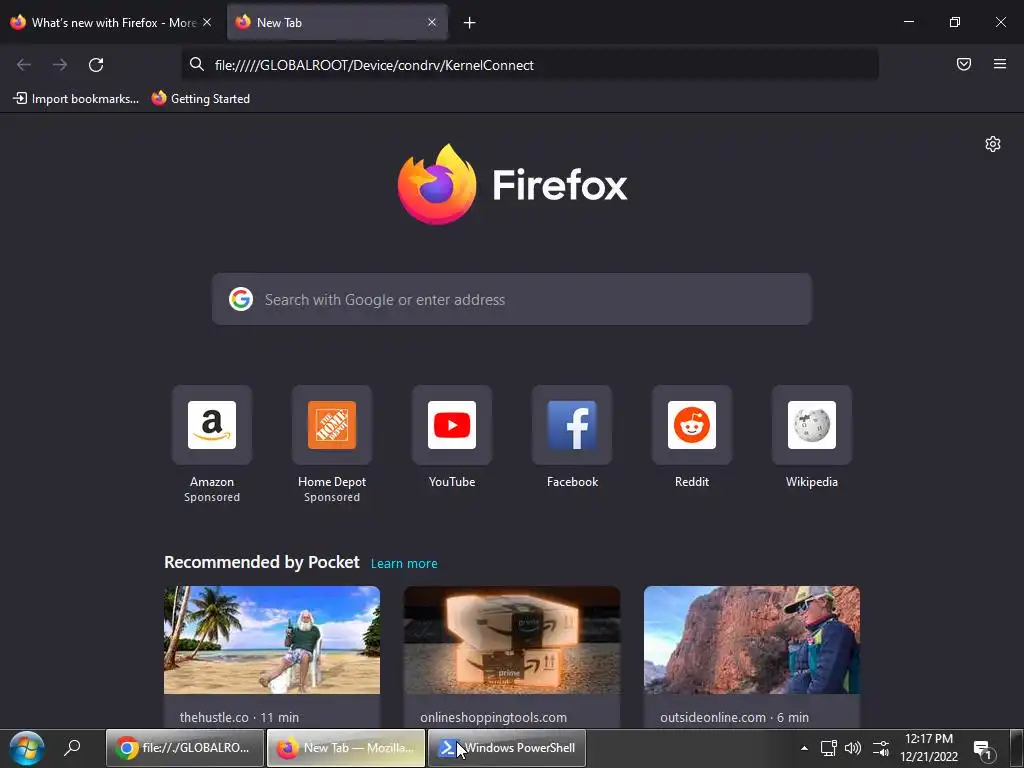Open the YouTube shortcut tile

452,425
